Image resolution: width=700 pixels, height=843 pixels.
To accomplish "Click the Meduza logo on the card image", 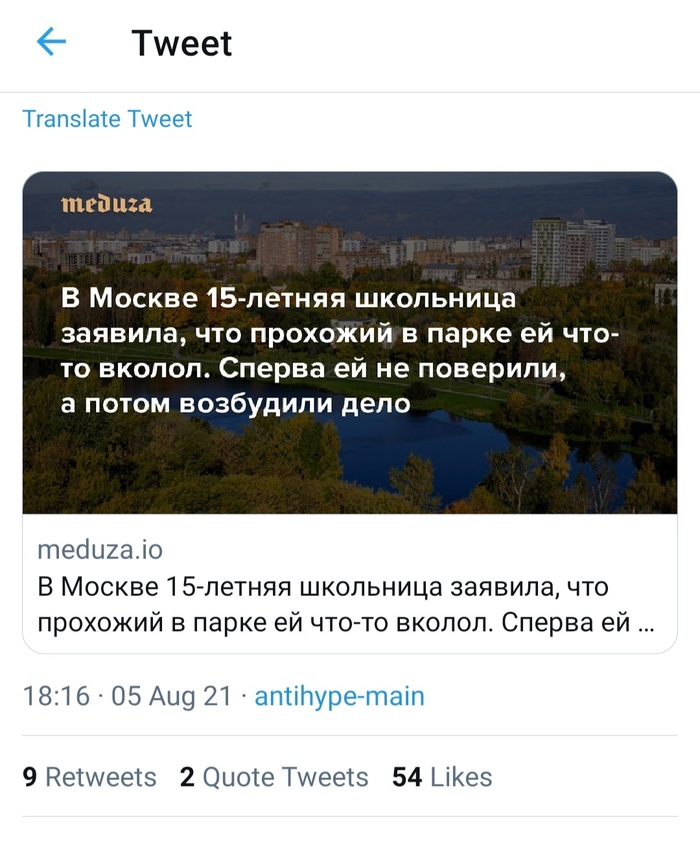I will click(x=106, y=206).
